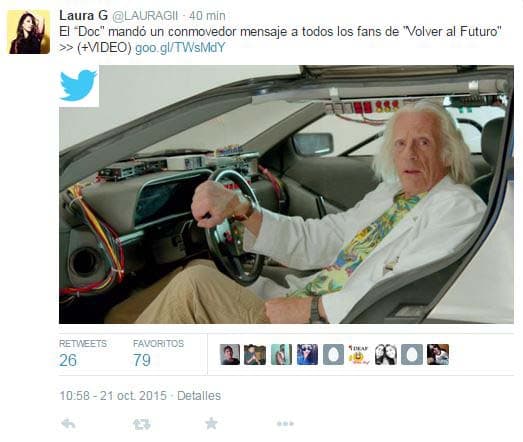View the list of 26 retweets

click(83, 354)
